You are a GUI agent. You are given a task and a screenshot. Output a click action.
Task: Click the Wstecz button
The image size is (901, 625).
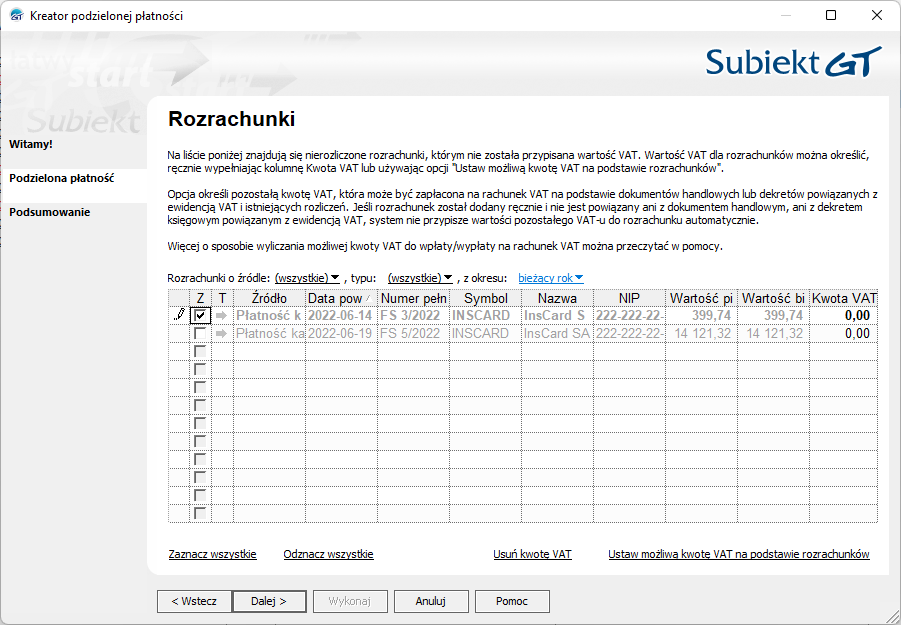[x=194, y=601]
